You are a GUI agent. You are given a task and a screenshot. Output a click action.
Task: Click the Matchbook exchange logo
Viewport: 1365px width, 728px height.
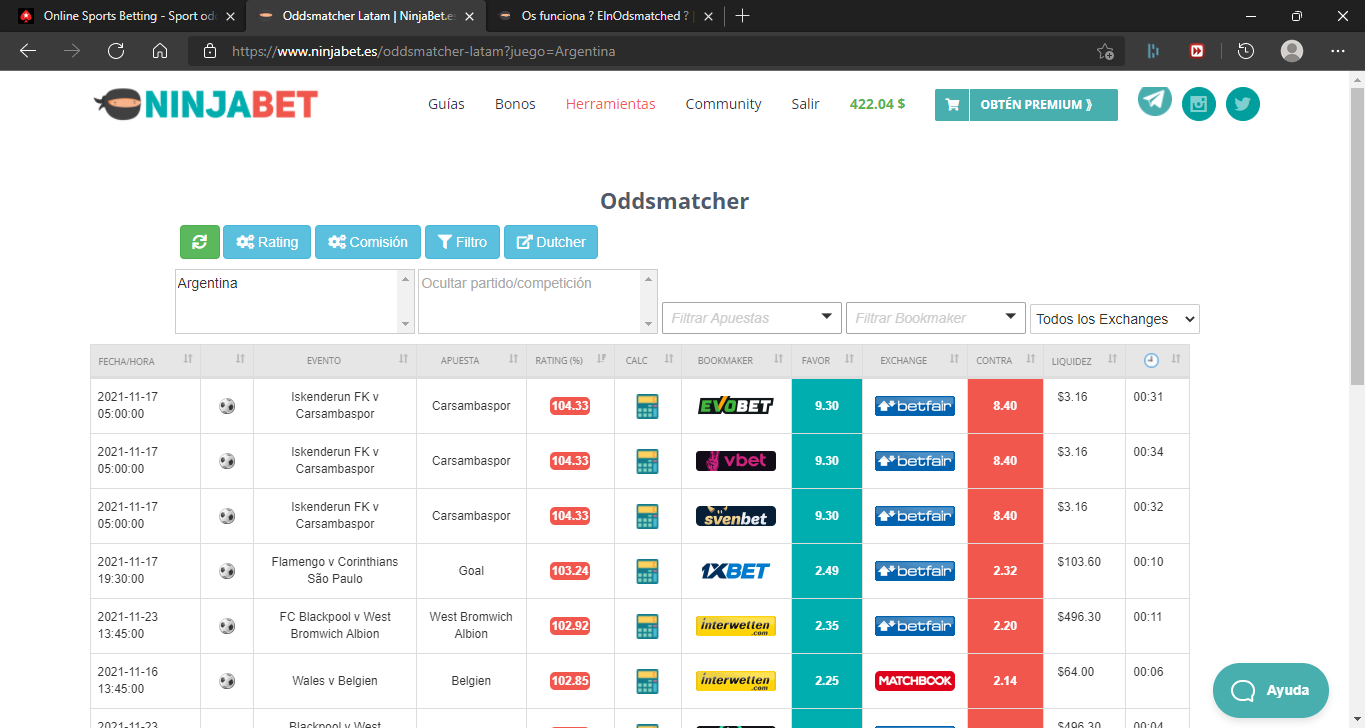pyautogui.click(x=915, y=681)
